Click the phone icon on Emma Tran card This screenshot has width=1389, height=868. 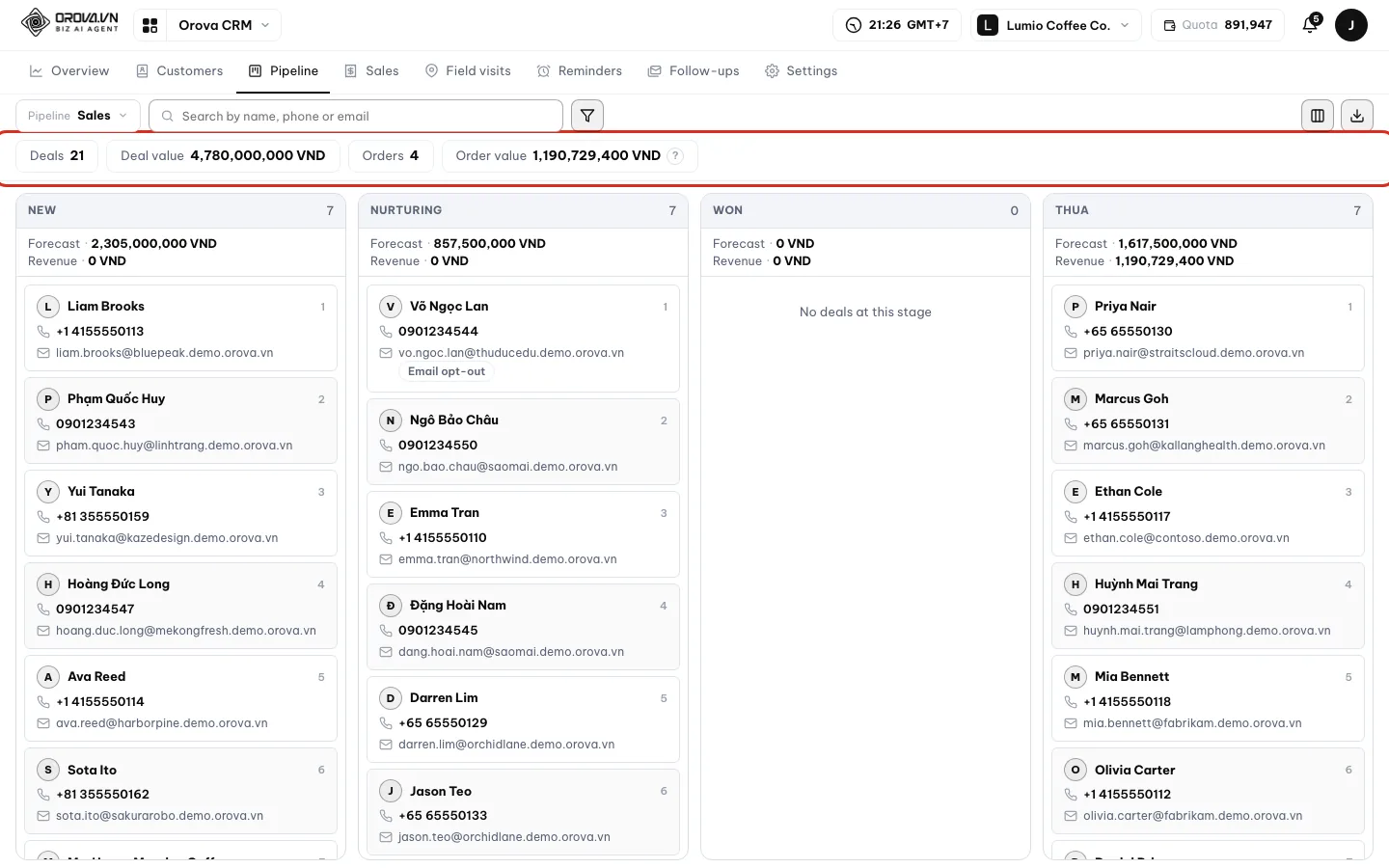(386, 538)
